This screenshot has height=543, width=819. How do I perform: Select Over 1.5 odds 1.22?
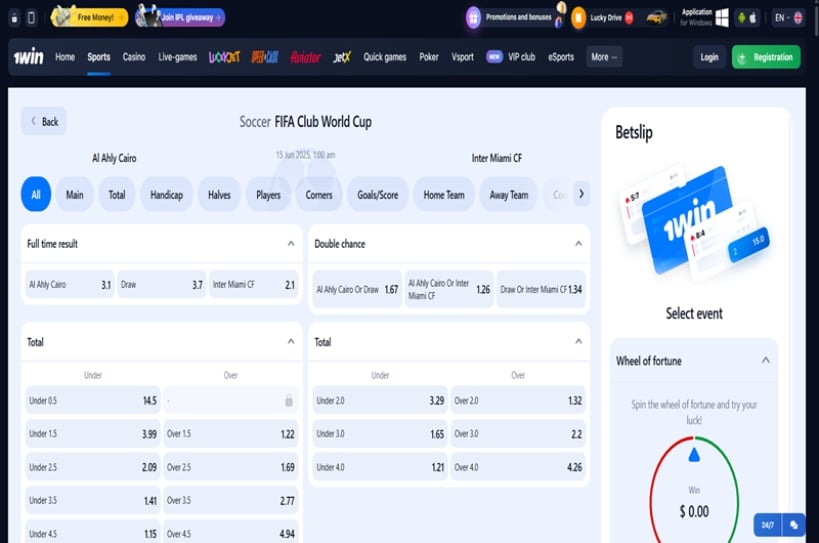230,434
